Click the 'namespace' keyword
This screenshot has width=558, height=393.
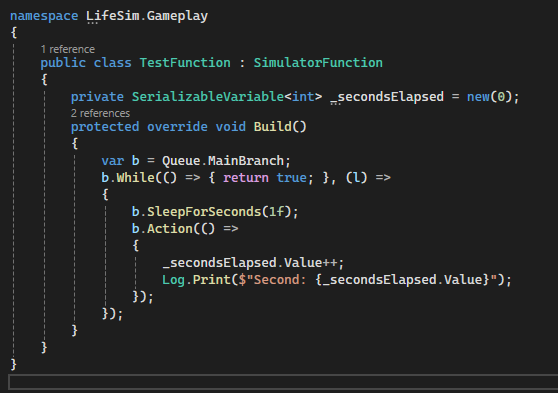coord(44,16)
